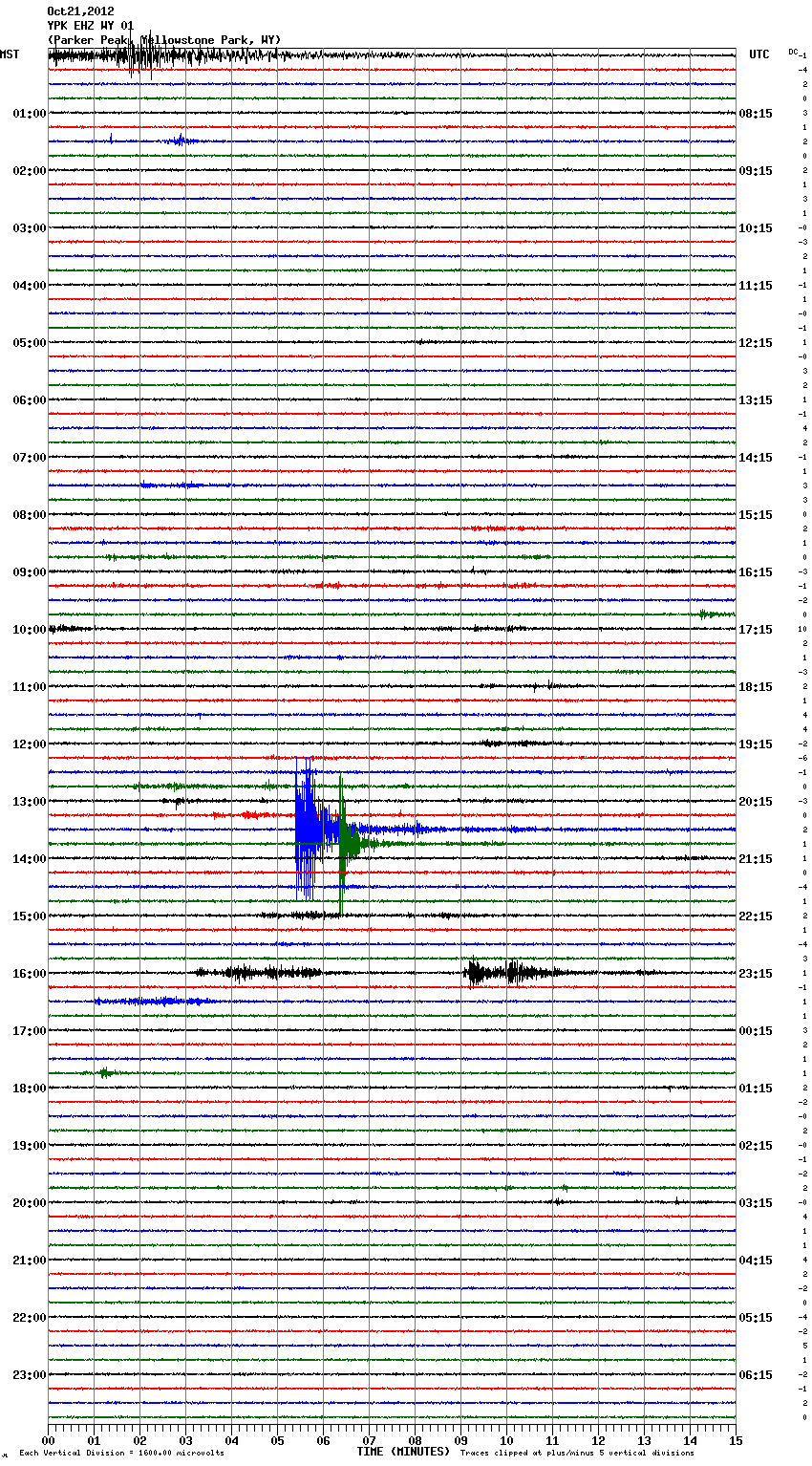812x1466 pixels.
Task: Click the 10:00 MST time label
Action: 29,630
